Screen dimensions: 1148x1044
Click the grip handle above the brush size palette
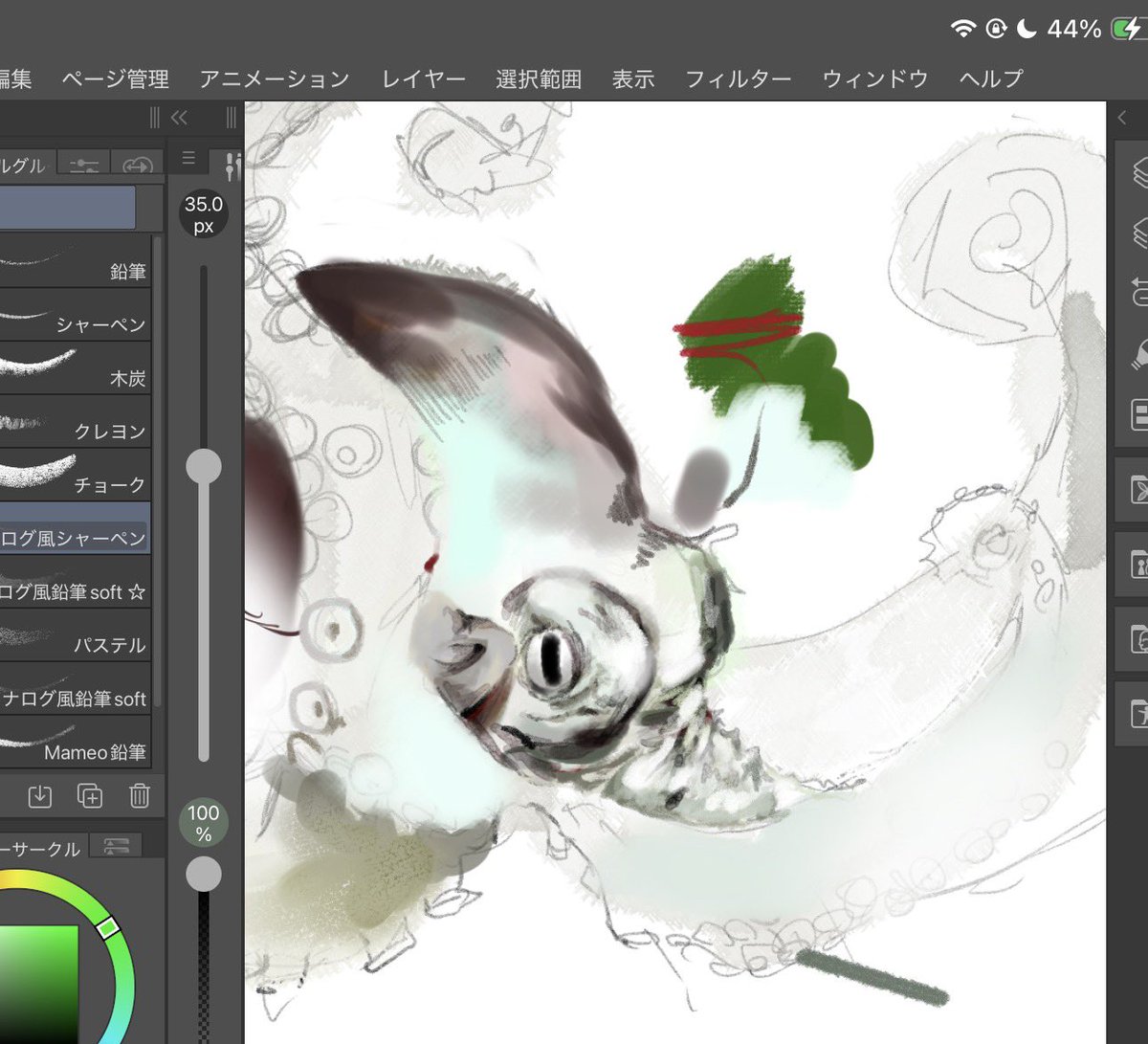pos(231,118)
